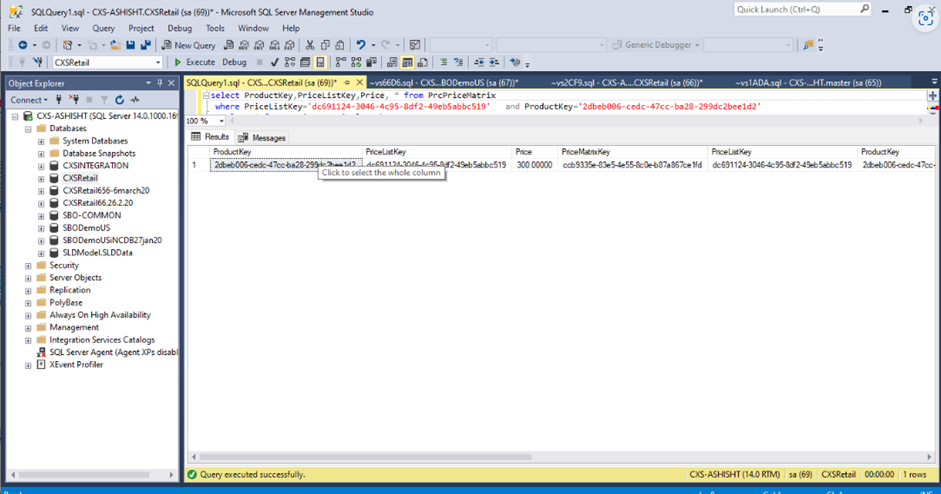
Task: Collapse the Databases folder
Action: 28,129
